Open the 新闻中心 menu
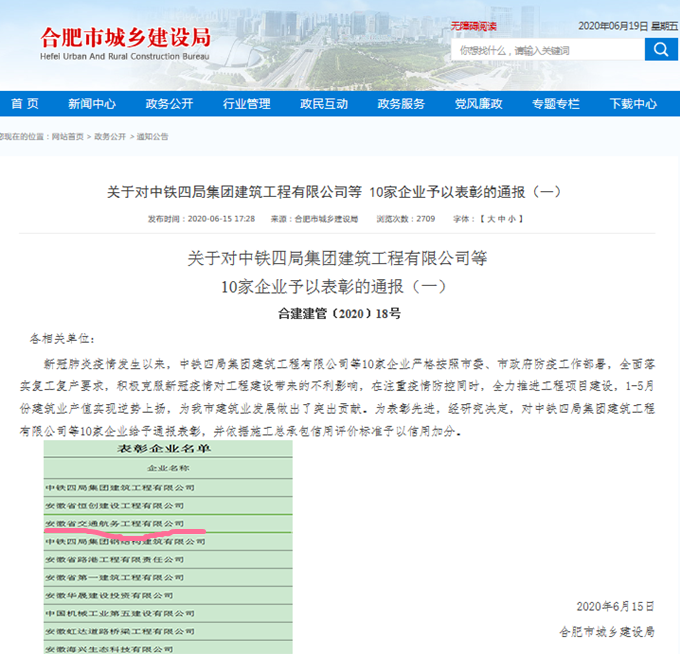680x654 pixels. 92,104
